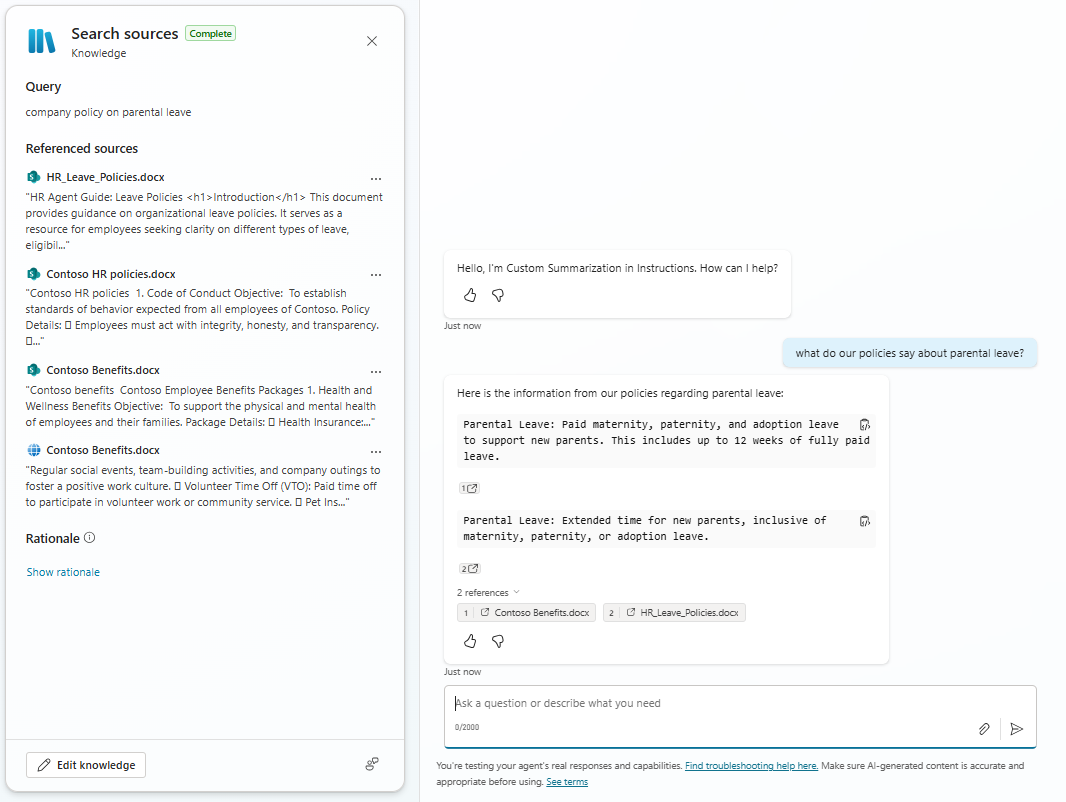This screenshot has width=1066, height=802.
Task: Thumbs up the greeting message
Action: pyautogui.click(x=470, y=295)
